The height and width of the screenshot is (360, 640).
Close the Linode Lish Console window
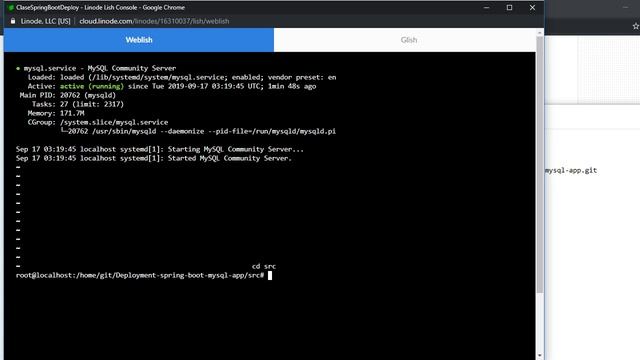click(x=532, y=7)
